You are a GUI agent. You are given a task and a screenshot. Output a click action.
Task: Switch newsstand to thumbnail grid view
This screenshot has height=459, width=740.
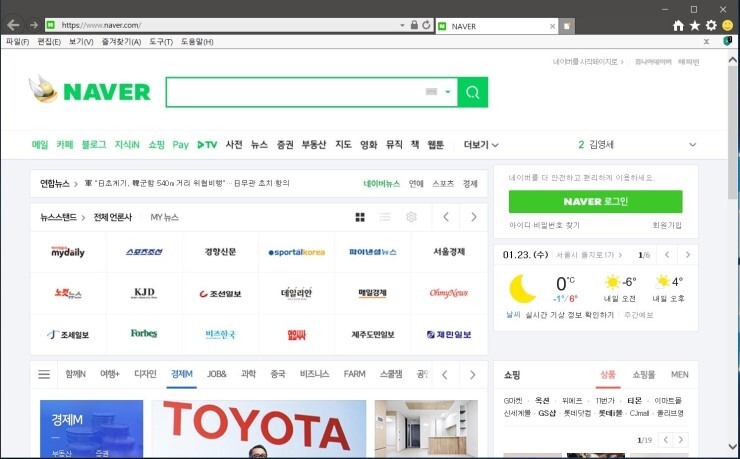[x=360, y=217]
